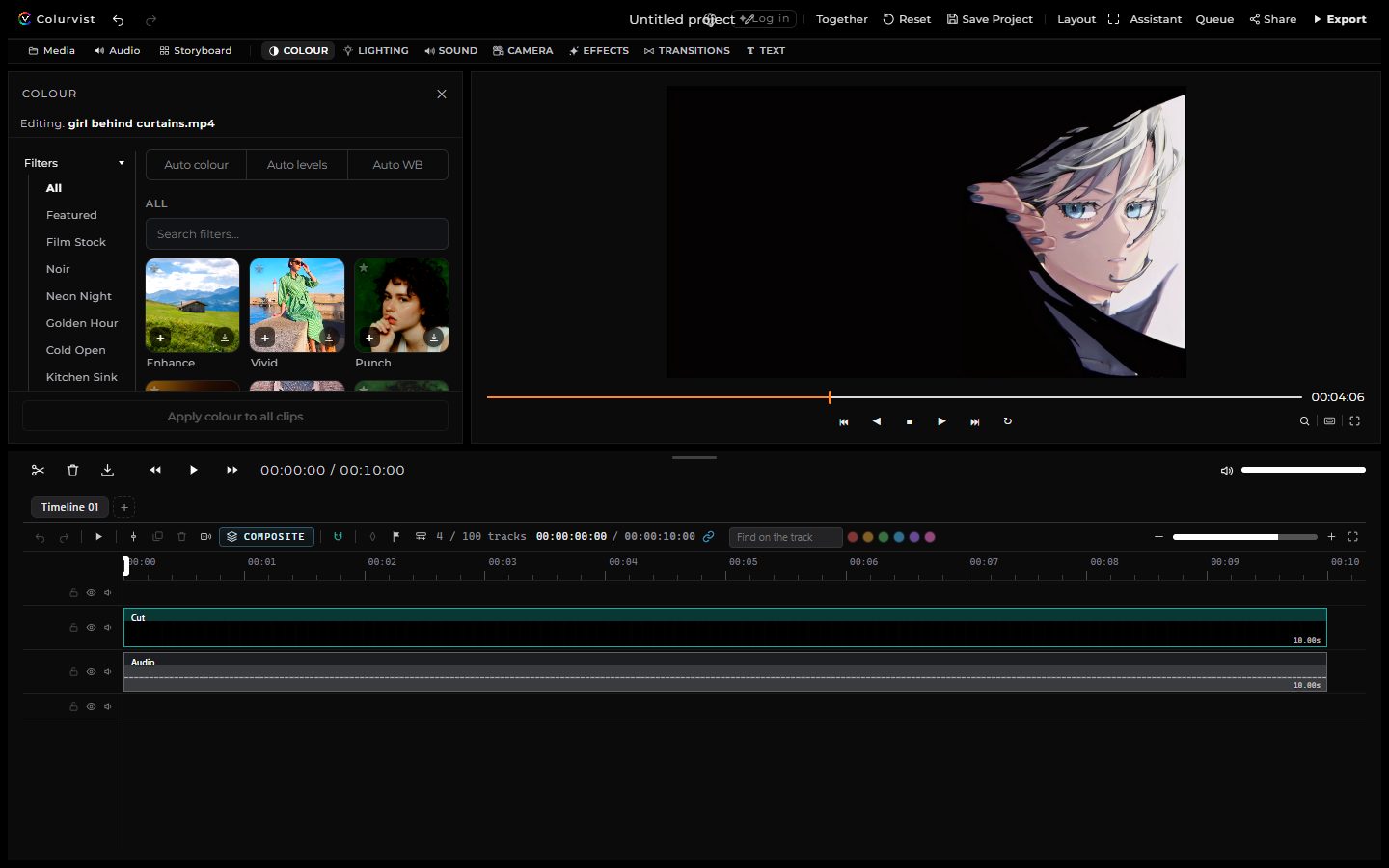Click the master volume slider
1389x868 pixels.
tap(1303, 470)
